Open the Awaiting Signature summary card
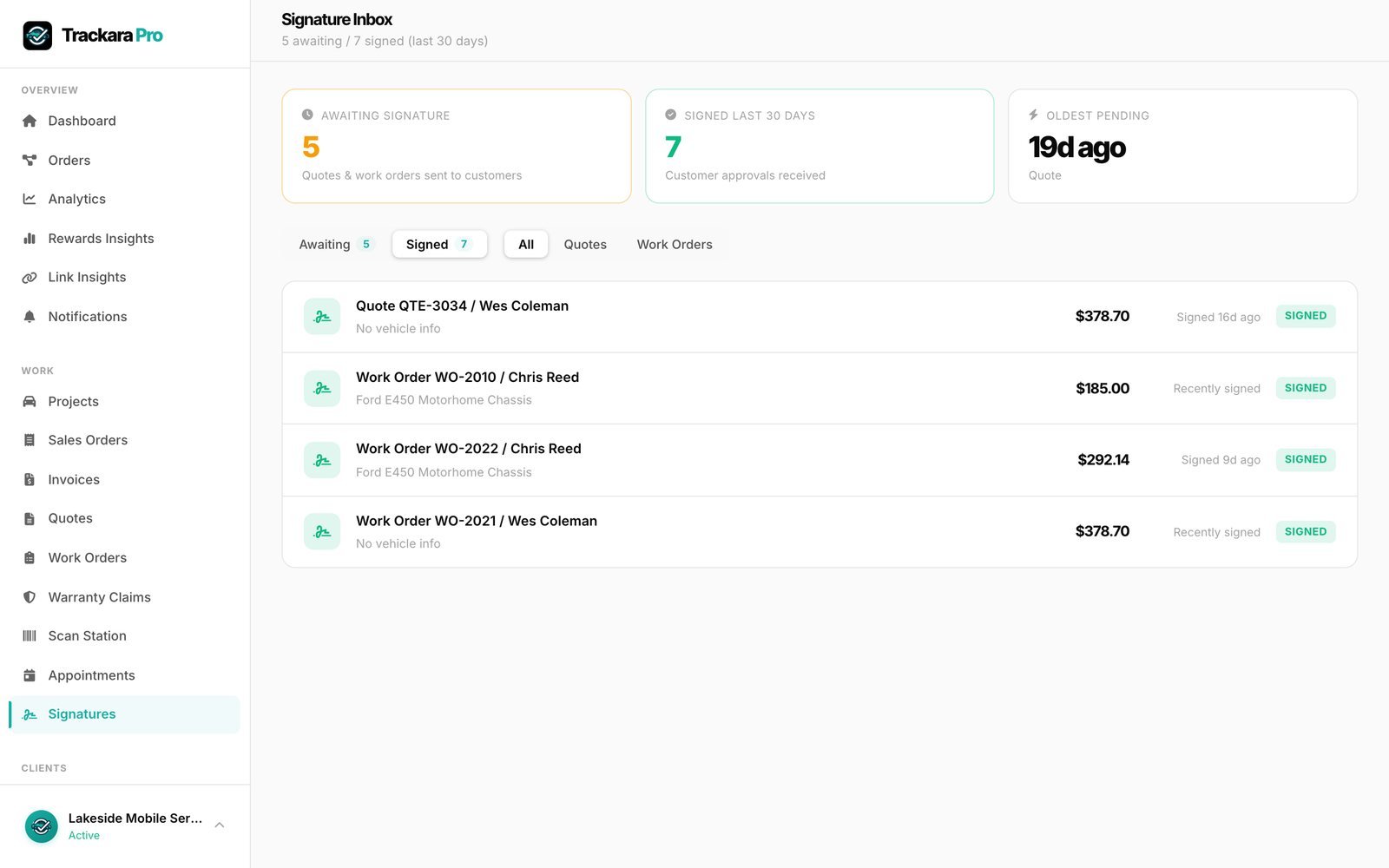This screenshot has height=868, width=1389. pos(457,146)
